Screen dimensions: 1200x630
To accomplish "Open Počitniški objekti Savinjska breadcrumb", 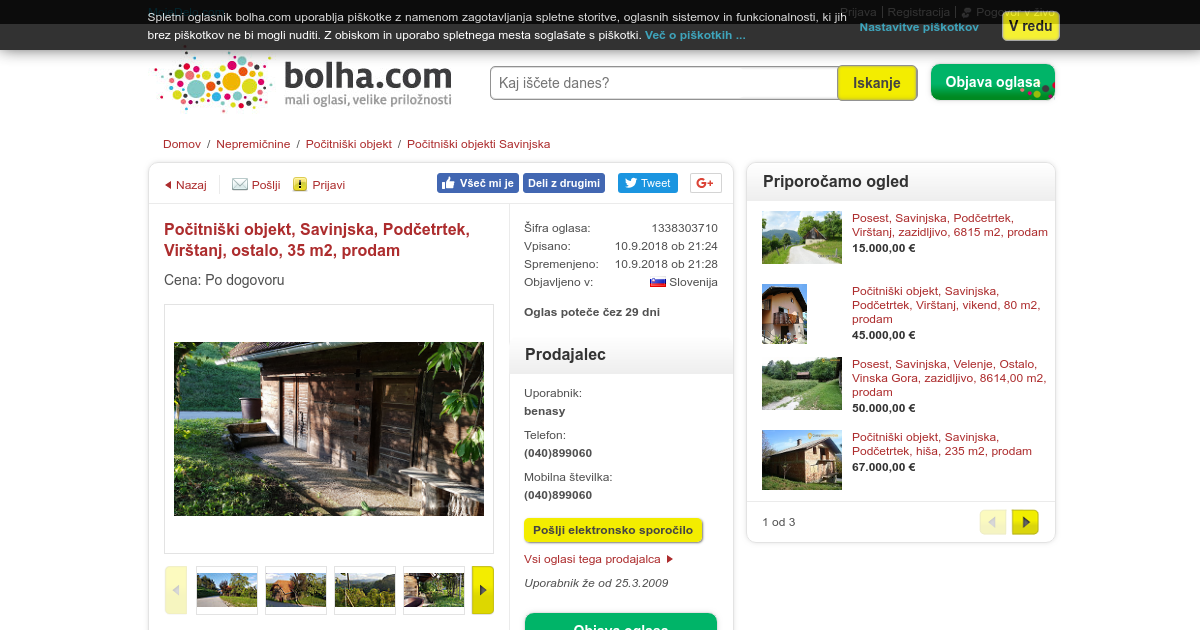I will (478, 144).
